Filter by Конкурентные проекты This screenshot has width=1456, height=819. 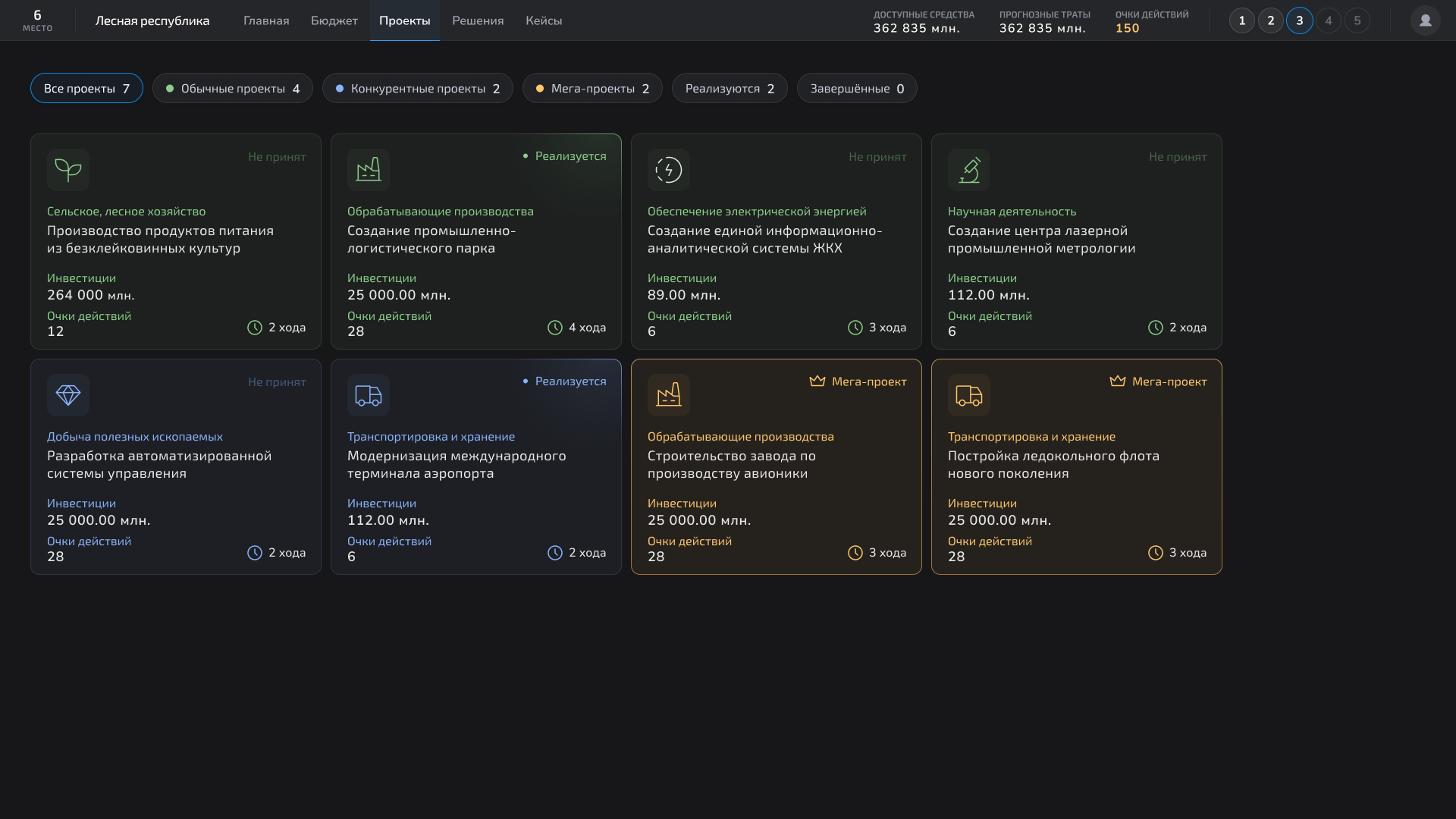pyautogui.click(x=417, y=89)
